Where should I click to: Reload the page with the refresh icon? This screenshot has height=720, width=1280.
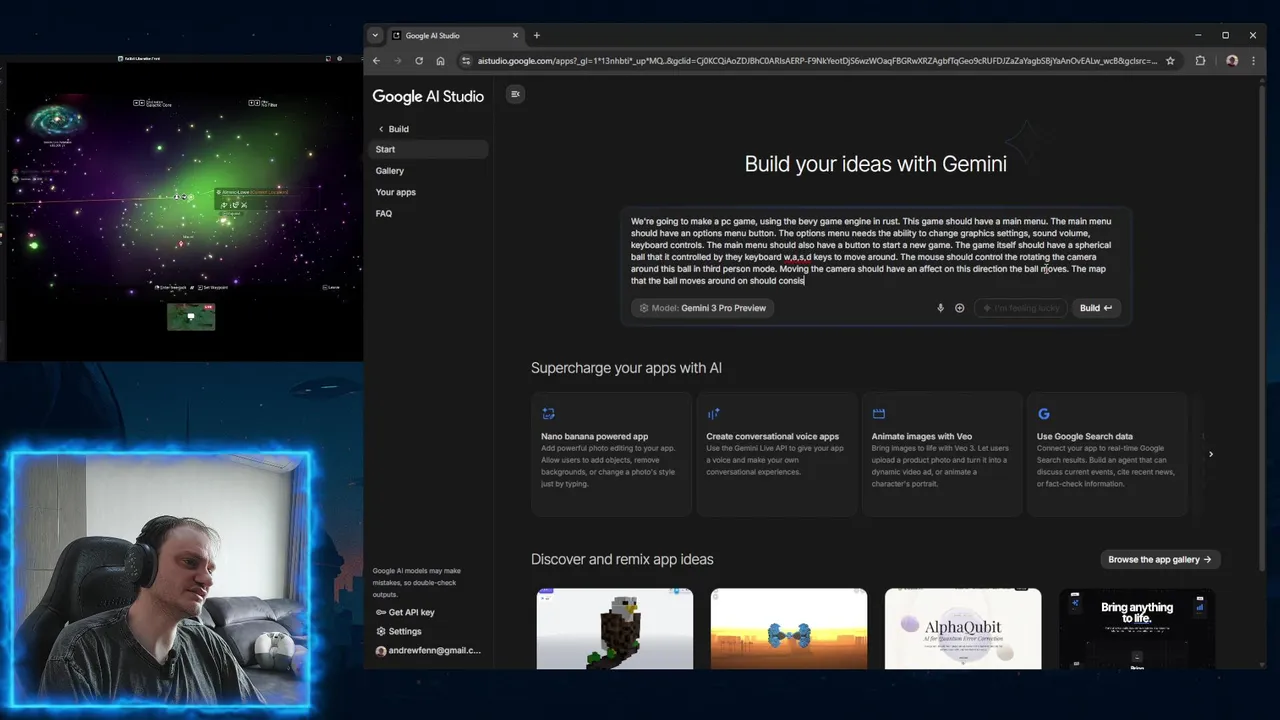tap(418, 61)
